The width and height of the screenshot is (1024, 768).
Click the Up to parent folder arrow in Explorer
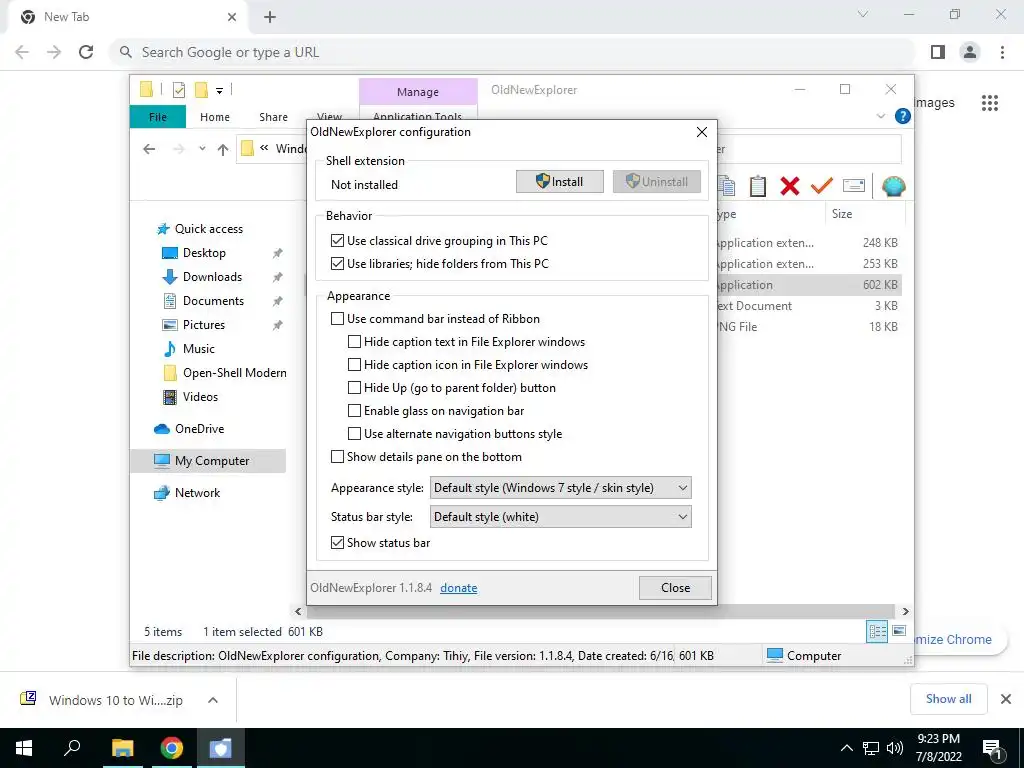[223, 150]
